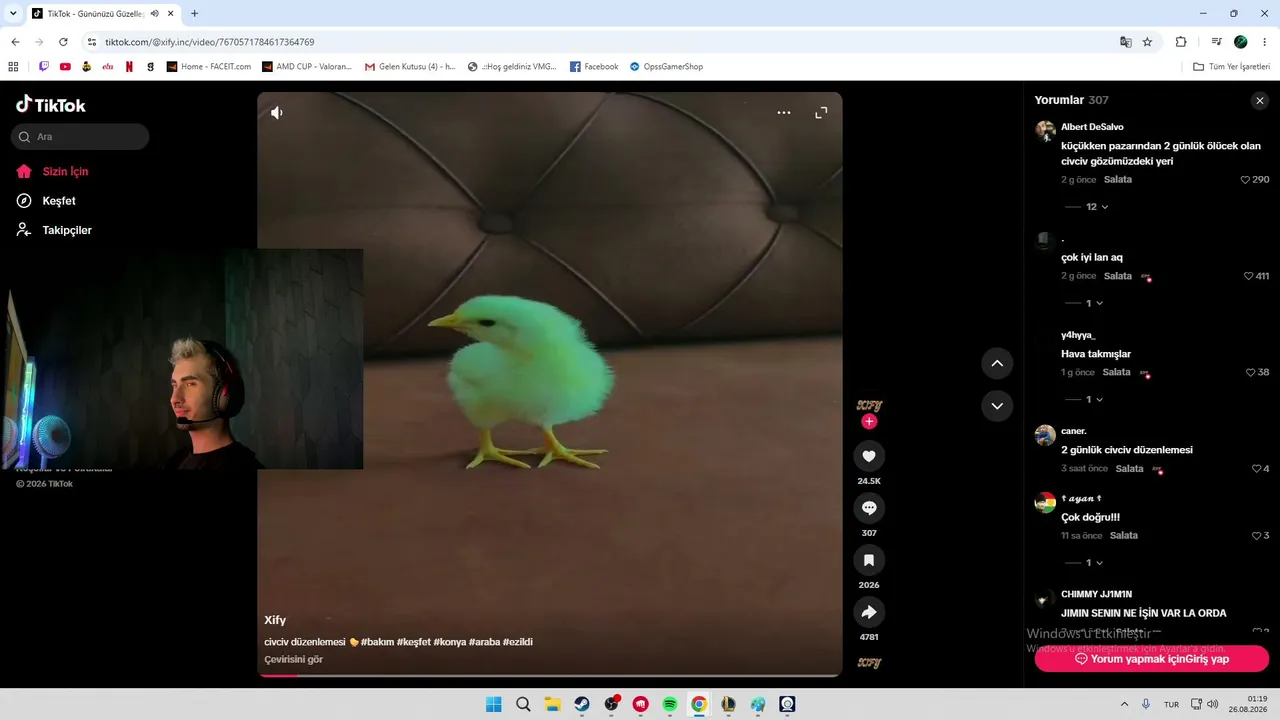Image resolution: width=1280 pixels, height=720 pixels.
Task: Open the Takipçiler page
Action: (x=54, y=230)
